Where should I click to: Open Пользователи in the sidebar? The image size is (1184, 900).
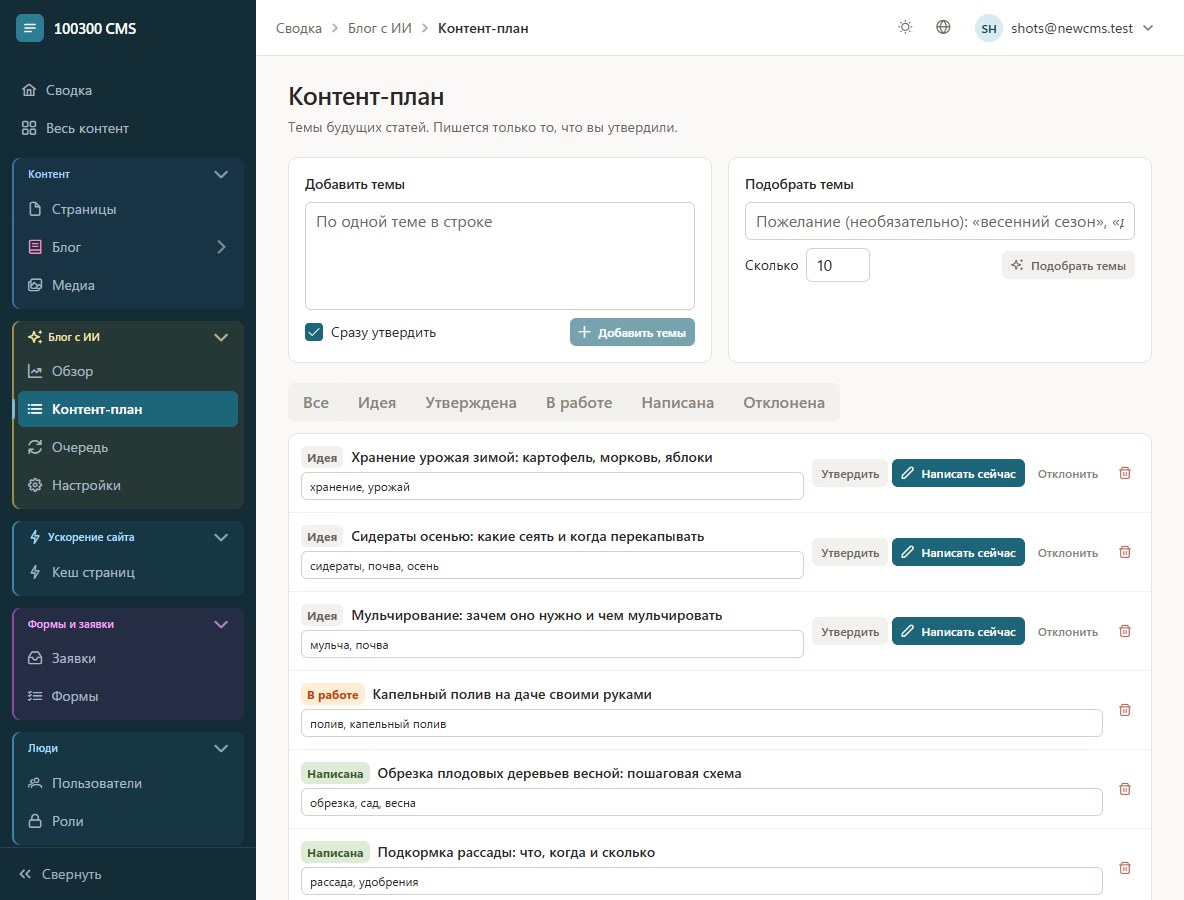coord(128,784)
